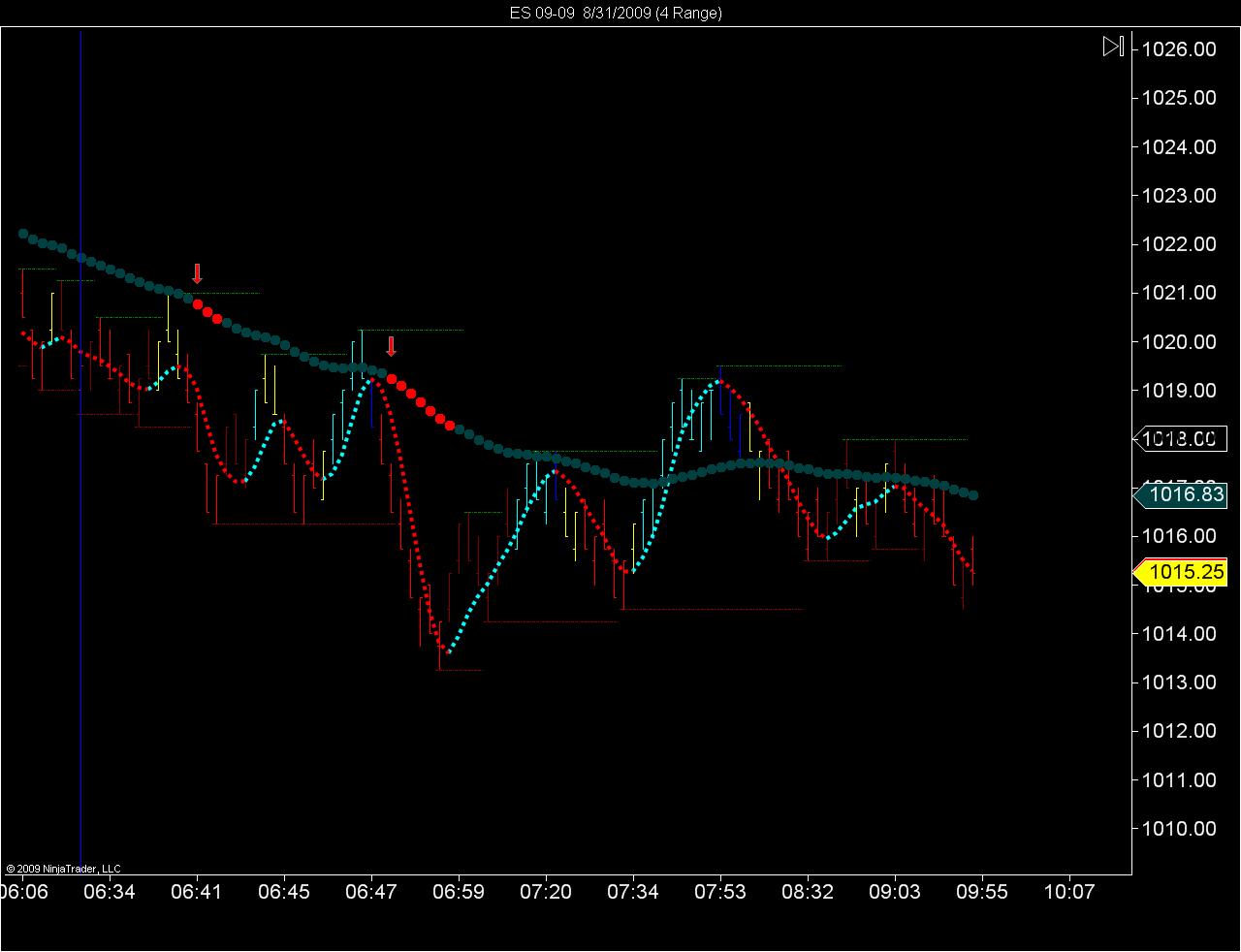The width and height of the screenshot is (1241, 952).
Task: Click the 1016.00 price axis label
Action: [1179, 536]
